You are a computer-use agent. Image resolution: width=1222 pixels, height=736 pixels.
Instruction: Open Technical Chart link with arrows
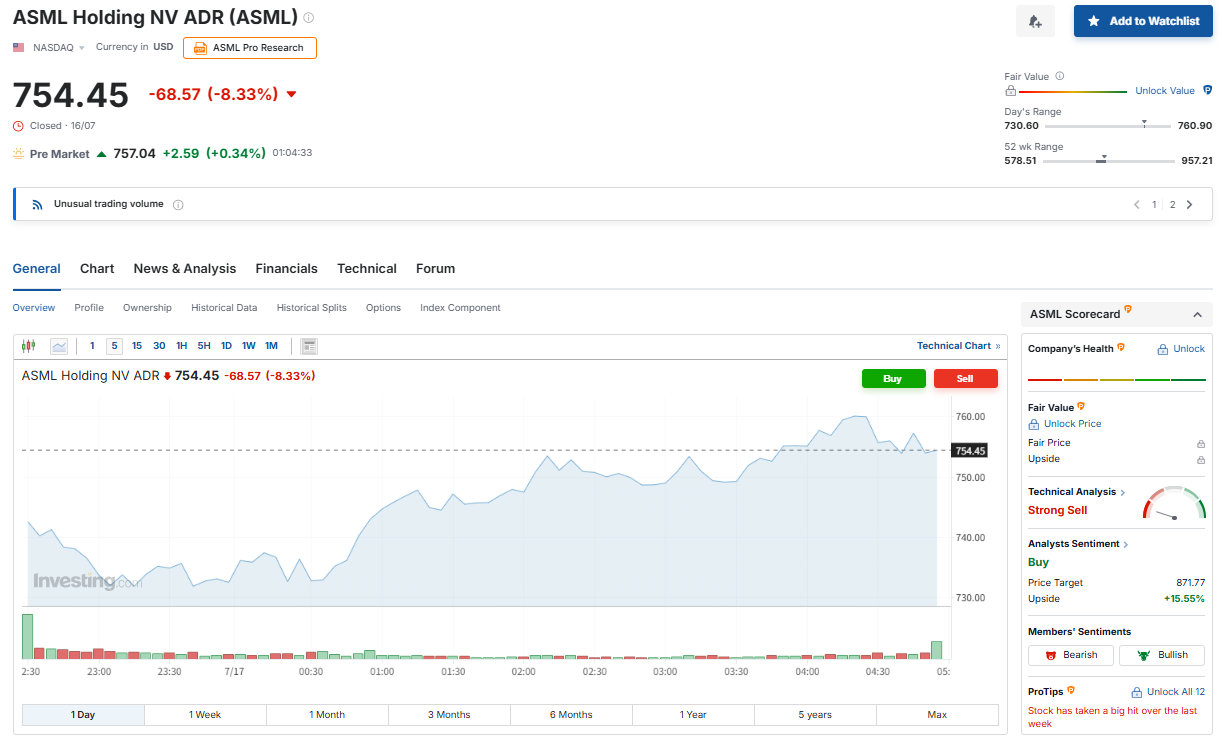(958, 346)
